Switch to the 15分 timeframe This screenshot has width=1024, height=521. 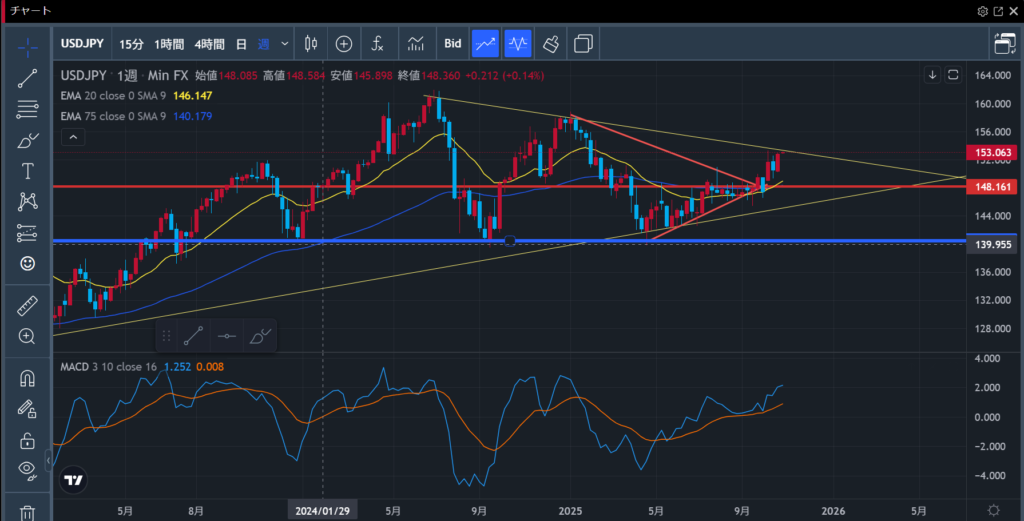click(131, 44)
